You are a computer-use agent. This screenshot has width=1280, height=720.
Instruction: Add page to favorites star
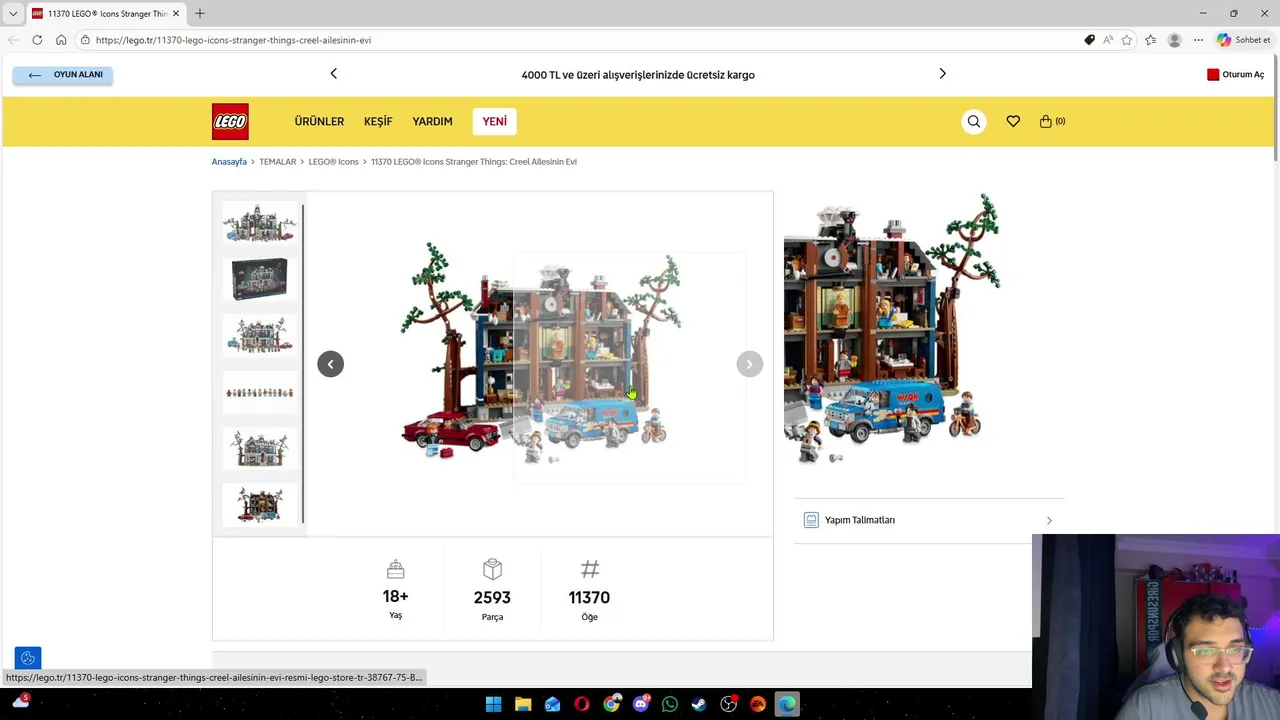coord(1127,40)
